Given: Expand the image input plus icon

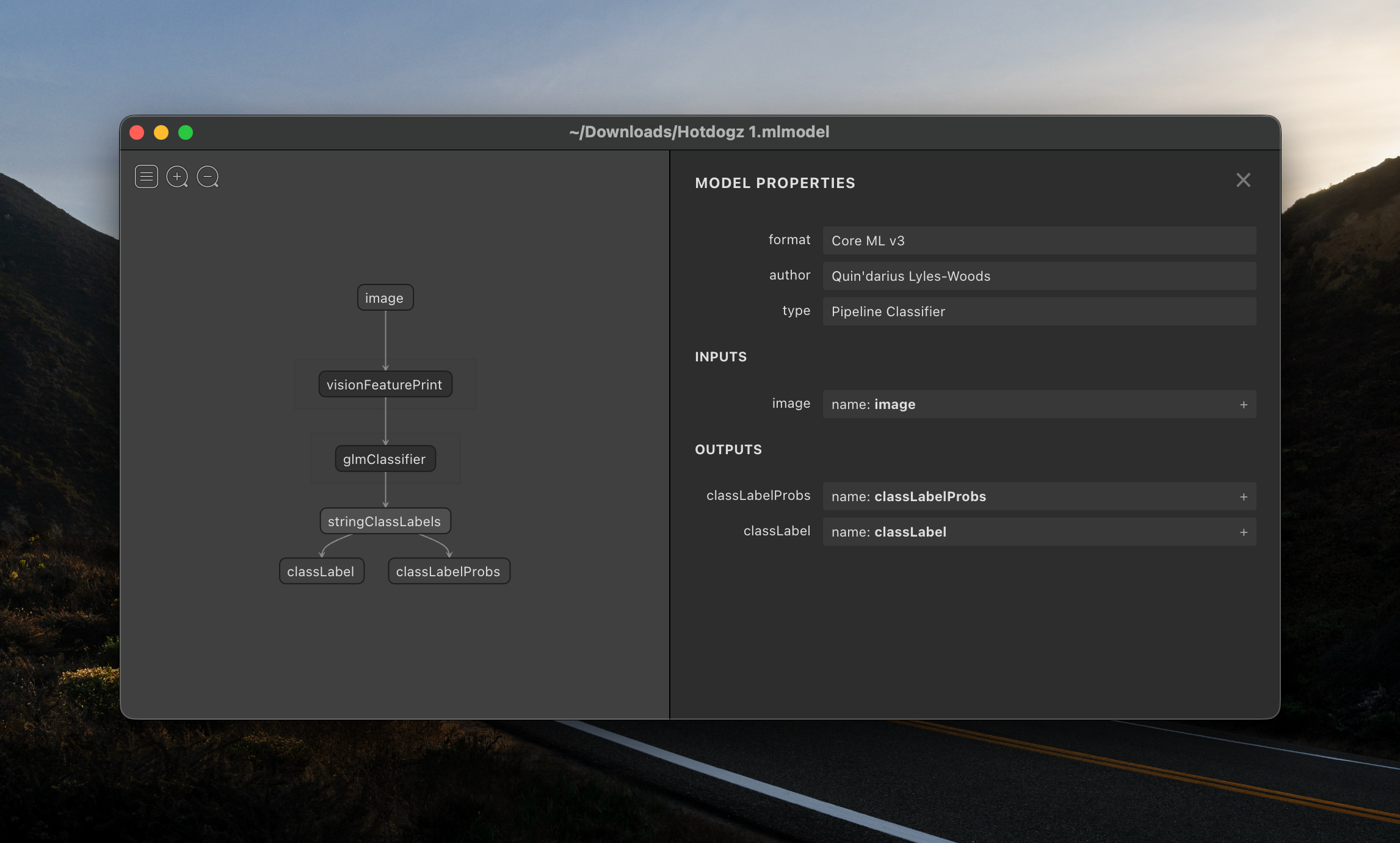Looking at the screenshot, I should (x=1243, y=405).
